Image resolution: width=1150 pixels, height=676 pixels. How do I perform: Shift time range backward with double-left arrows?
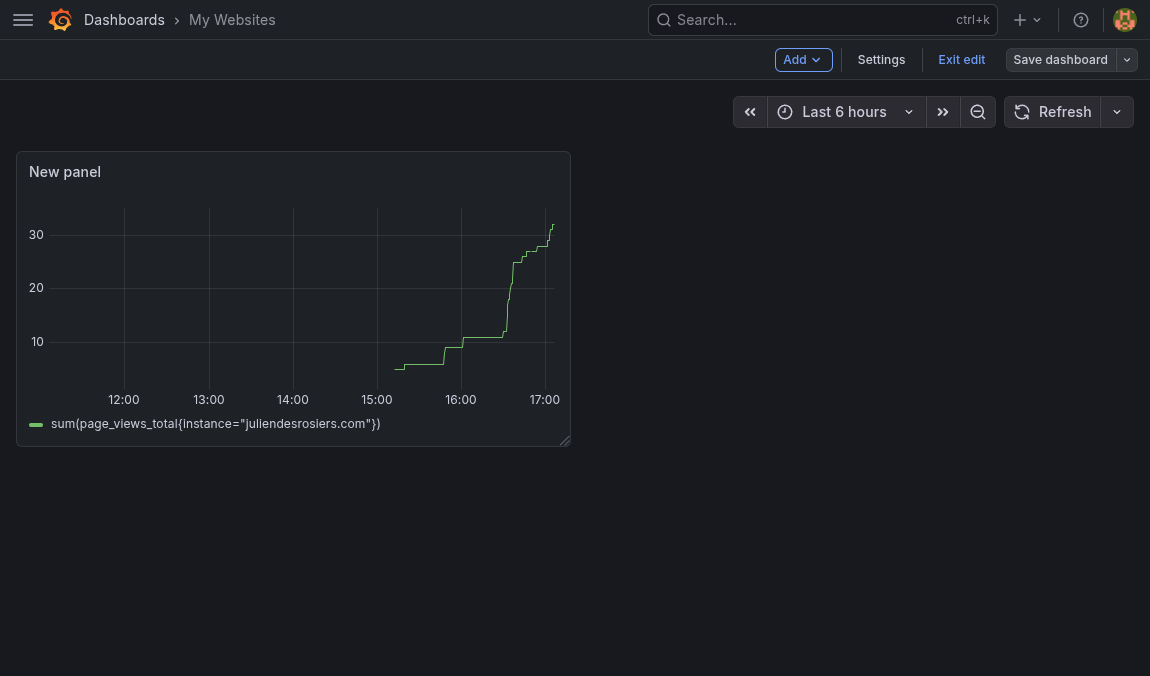(x=750, y=112)
